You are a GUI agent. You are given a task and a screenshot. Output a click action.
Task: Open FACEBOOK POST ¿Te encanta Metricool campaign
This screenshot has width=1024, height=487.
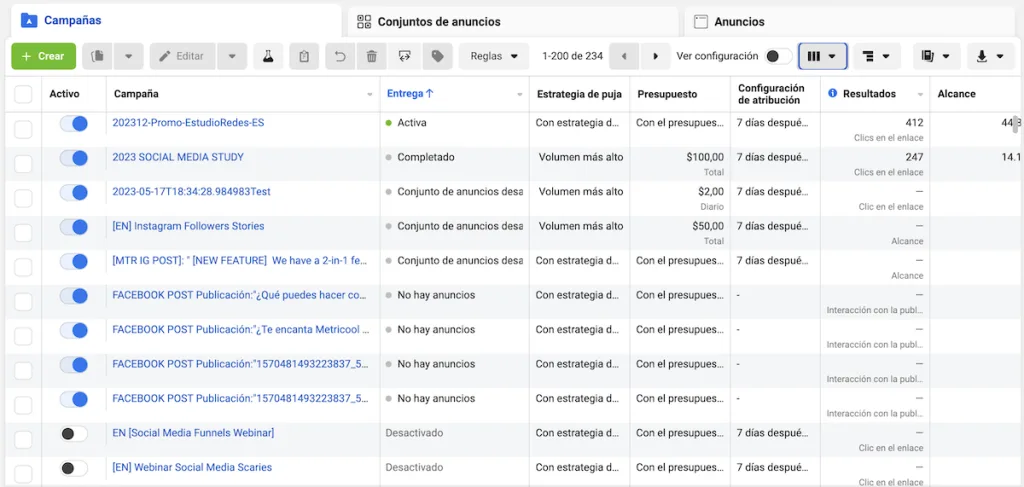coord(241,330)
